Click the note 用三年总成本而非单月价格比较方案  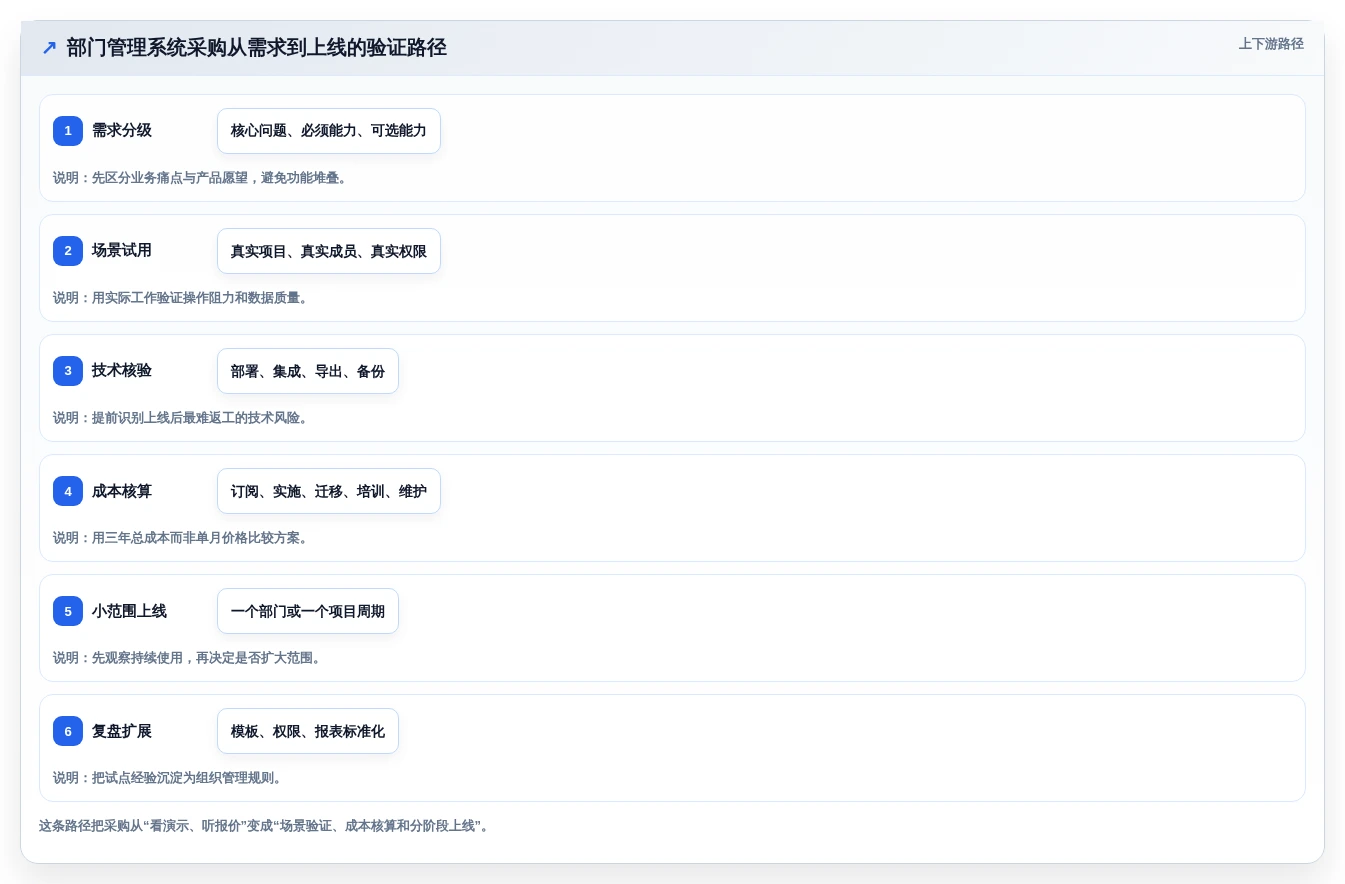(x=180, y=538)
